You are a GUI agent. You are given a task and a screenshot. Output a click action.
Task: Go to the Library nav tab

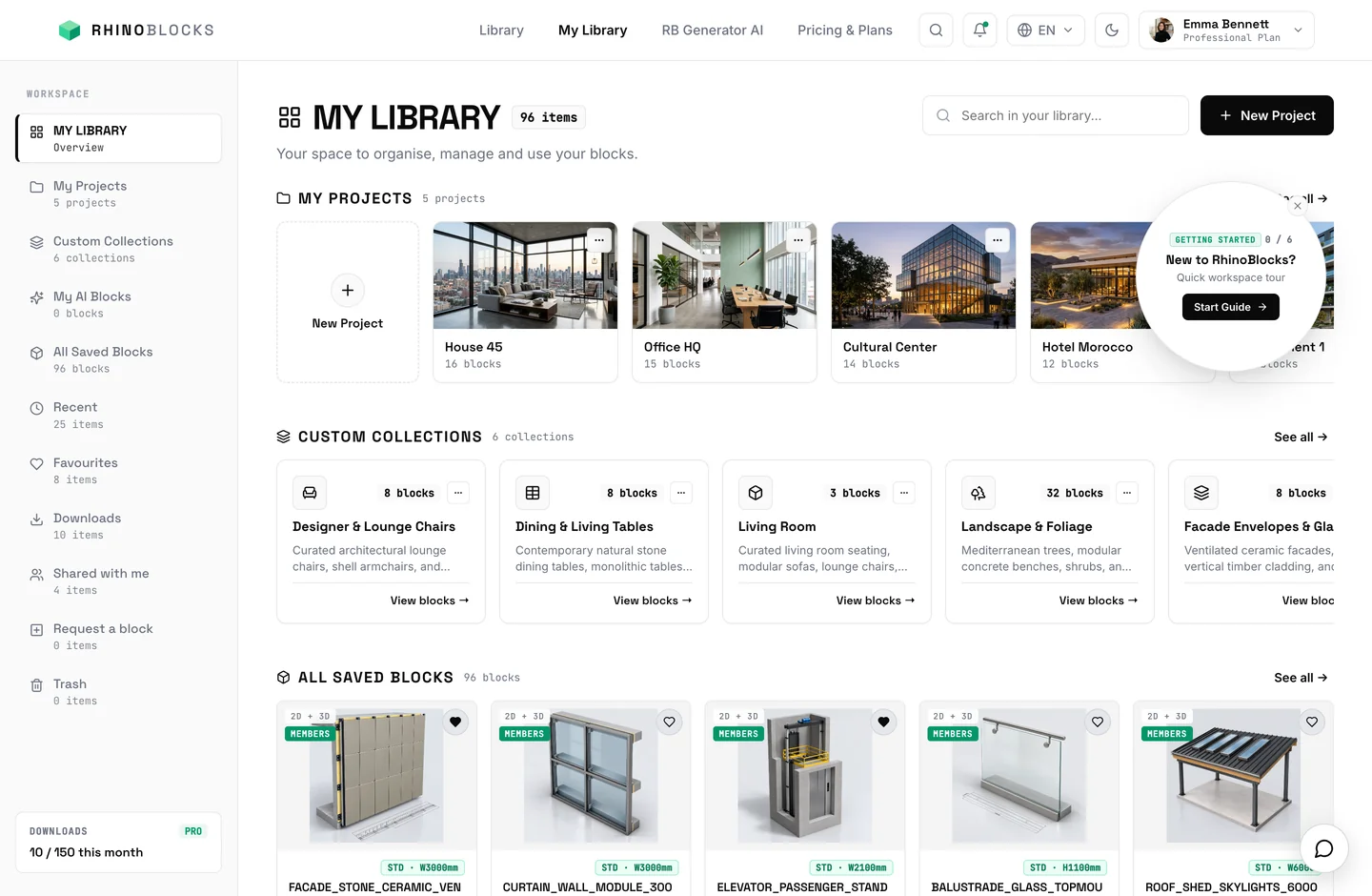[x=501, y=31]
